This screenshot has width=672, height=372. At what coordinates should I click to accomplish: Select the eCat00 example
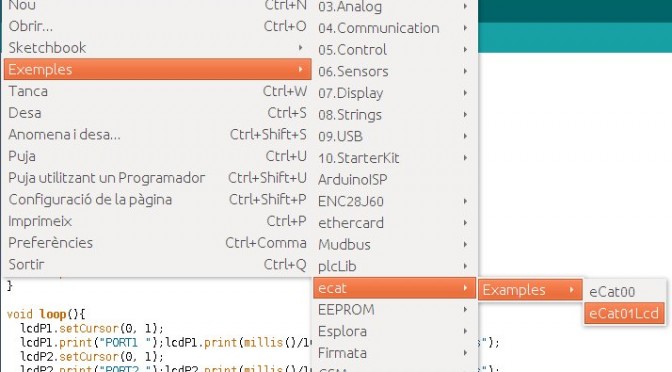click(624, 292)
